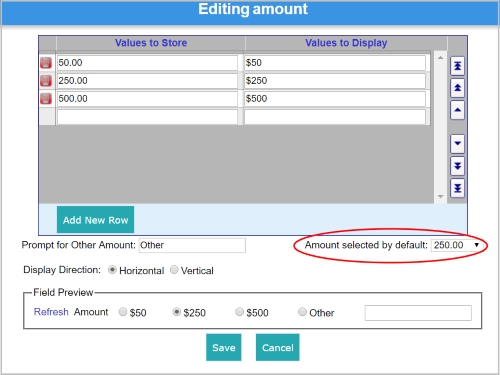Click Add New Row button
The height and width of the screenshot is (375, 500).
[95, 220]
